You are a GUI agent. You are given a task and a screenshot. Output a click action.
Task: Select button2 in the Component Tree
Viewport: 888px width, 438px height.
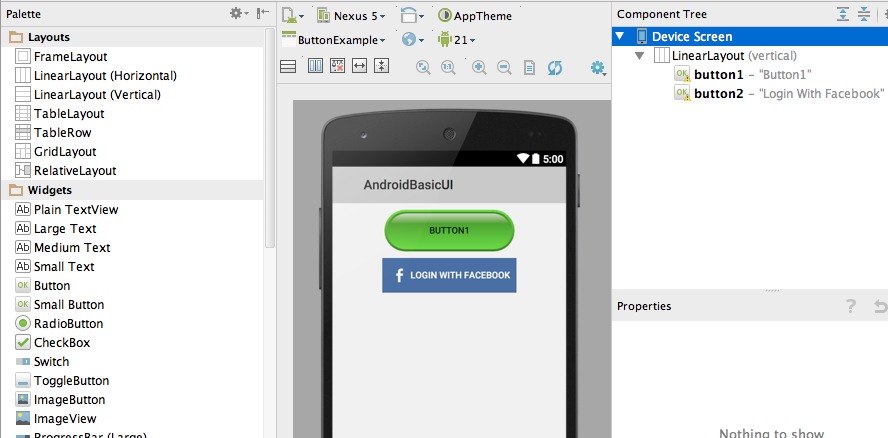coord(718,93)
